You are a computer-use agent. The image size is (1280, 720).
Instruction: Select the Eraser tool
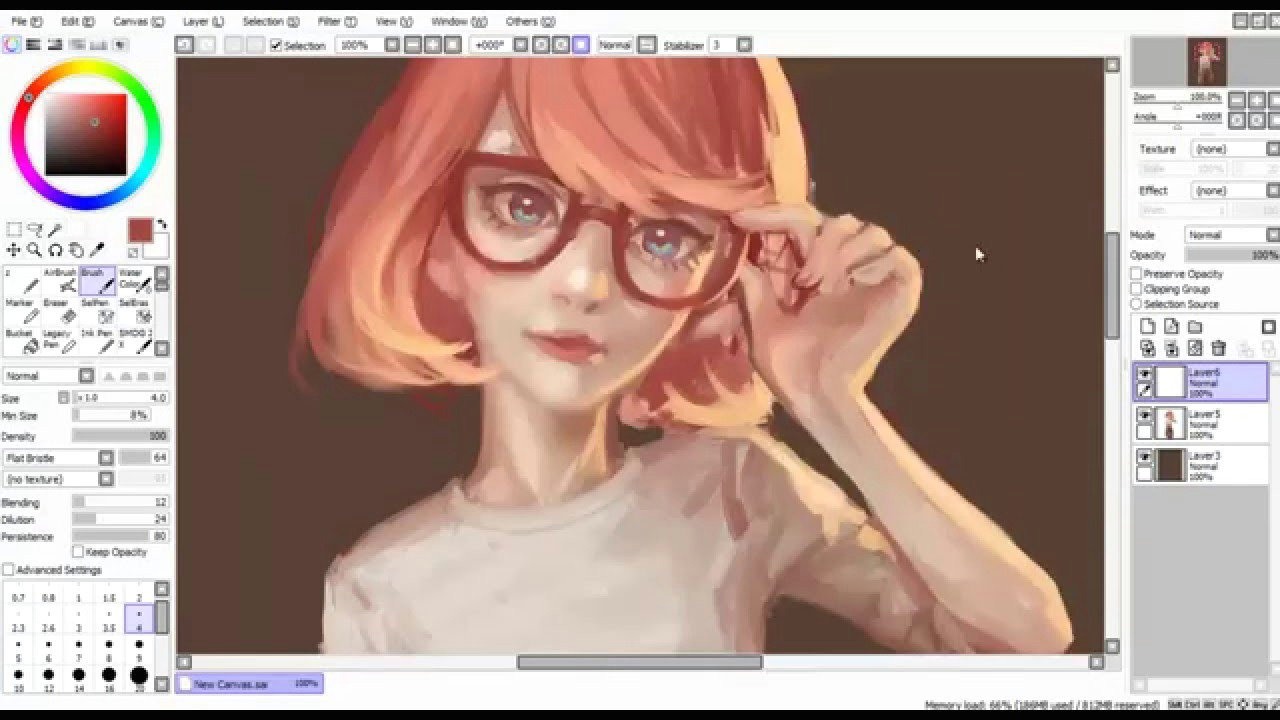click(x=57, y=311)
